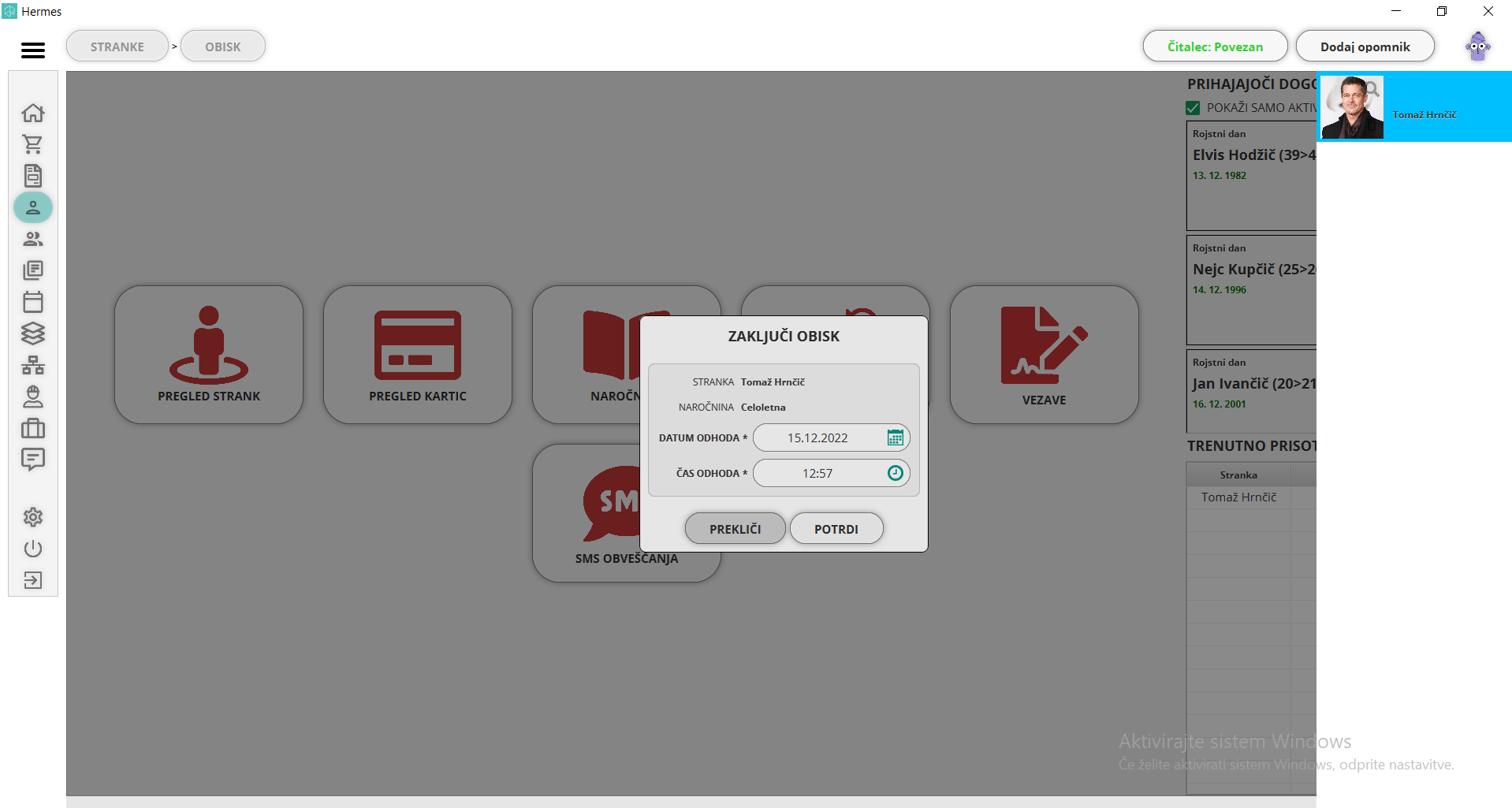This screenshot has height=808, width=1512.
Task: Click Dodaj opomnik button
Action: pyautogui.click(x=1365, y=47)
